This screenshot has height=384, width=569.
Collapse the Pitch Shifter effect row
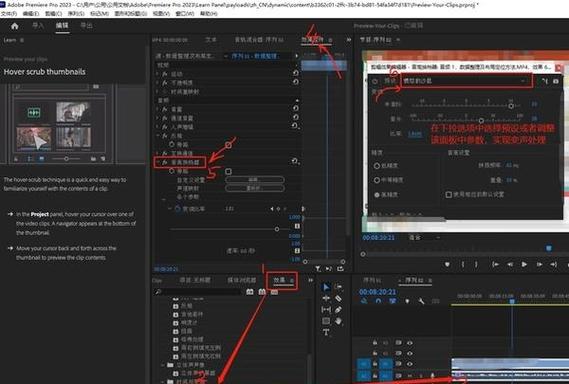[x=157, y=162]
